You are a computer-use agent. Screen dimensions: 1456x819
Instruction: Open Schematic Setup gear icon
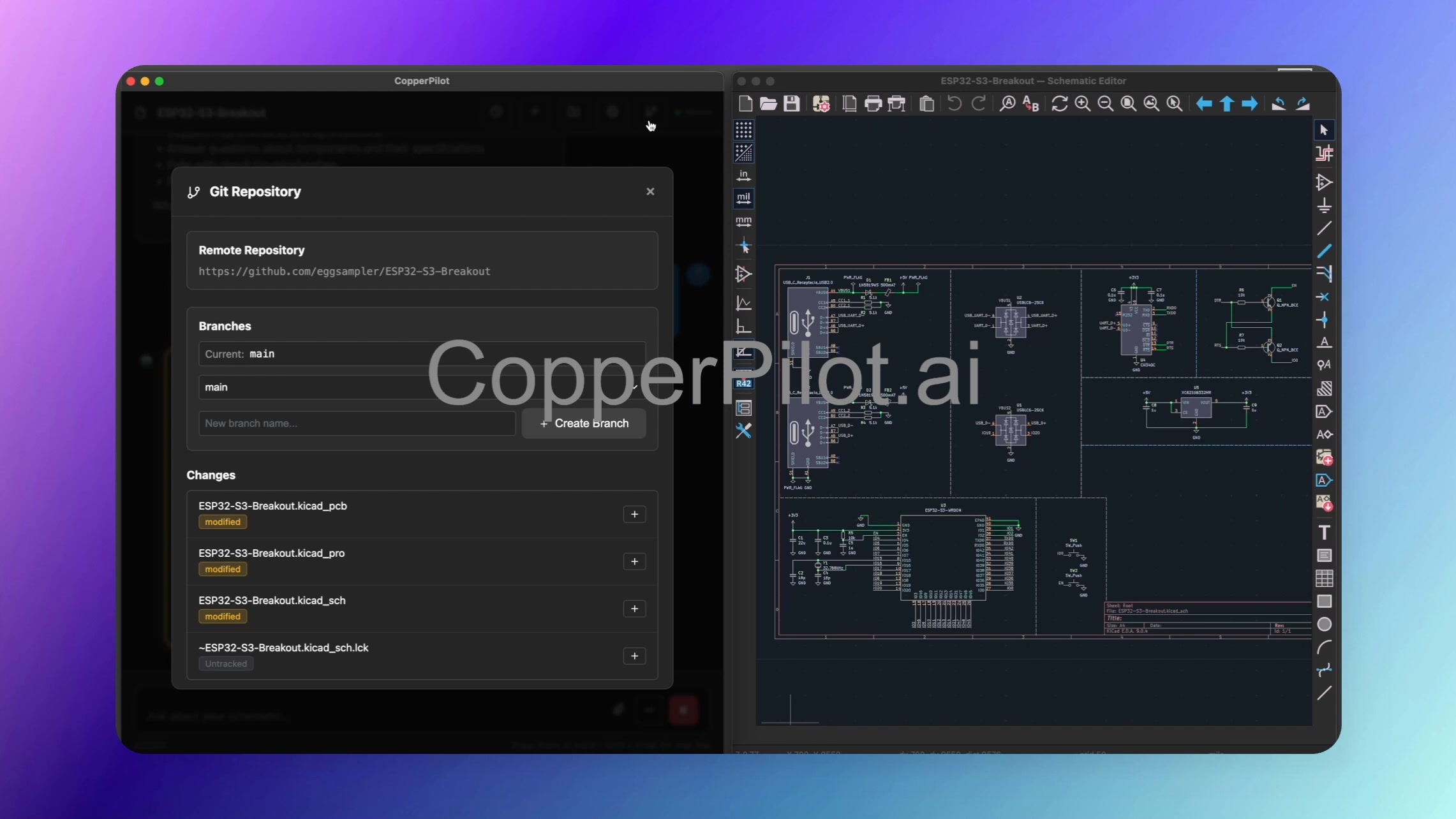tap(821, 103)
